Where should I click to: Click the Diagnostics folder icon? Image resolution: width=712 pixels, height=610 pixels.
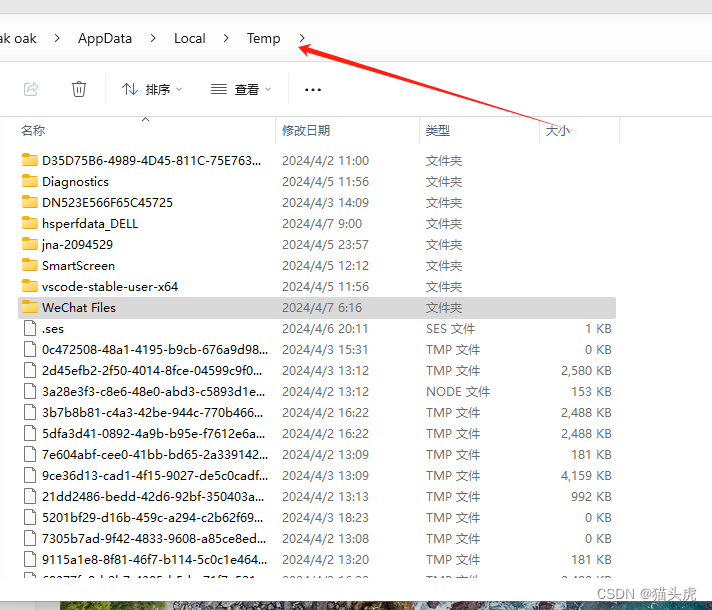(29, 182)
